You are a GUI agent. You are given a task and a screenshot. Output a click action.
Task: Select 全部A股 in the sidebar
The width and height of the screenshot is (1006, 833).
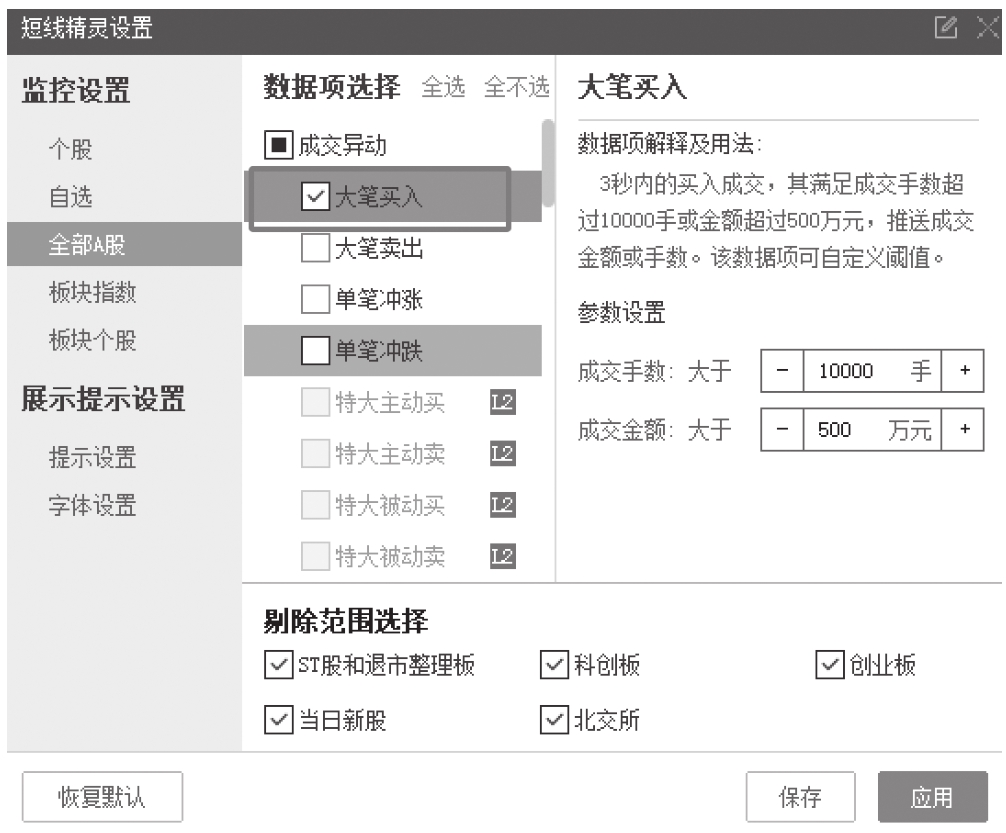124,245
